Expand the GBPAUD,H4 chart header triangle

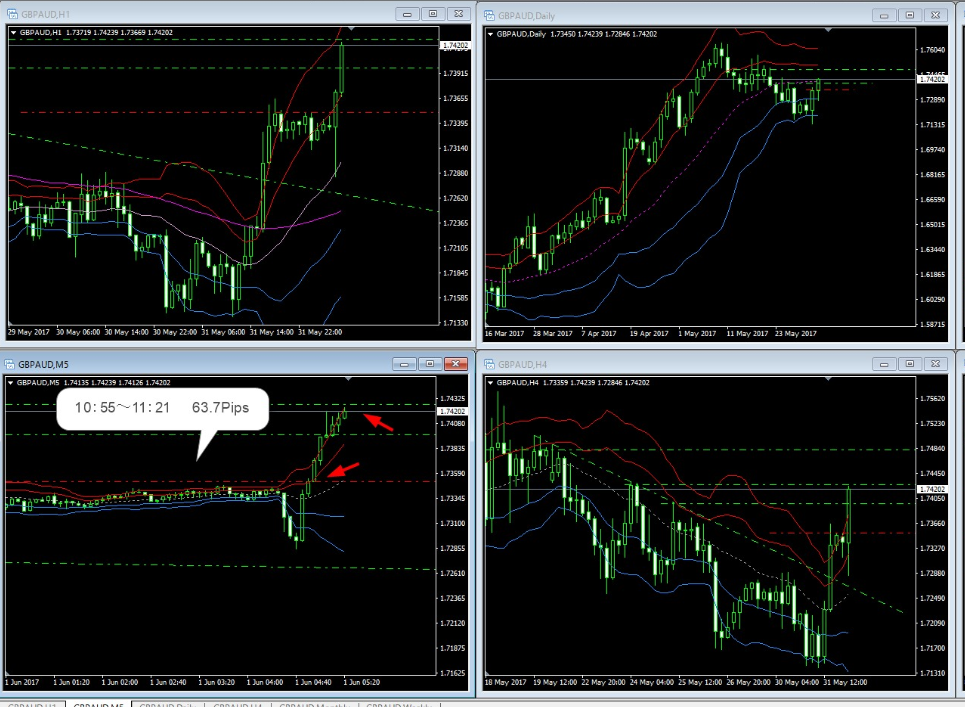click(x=490, y=383)
